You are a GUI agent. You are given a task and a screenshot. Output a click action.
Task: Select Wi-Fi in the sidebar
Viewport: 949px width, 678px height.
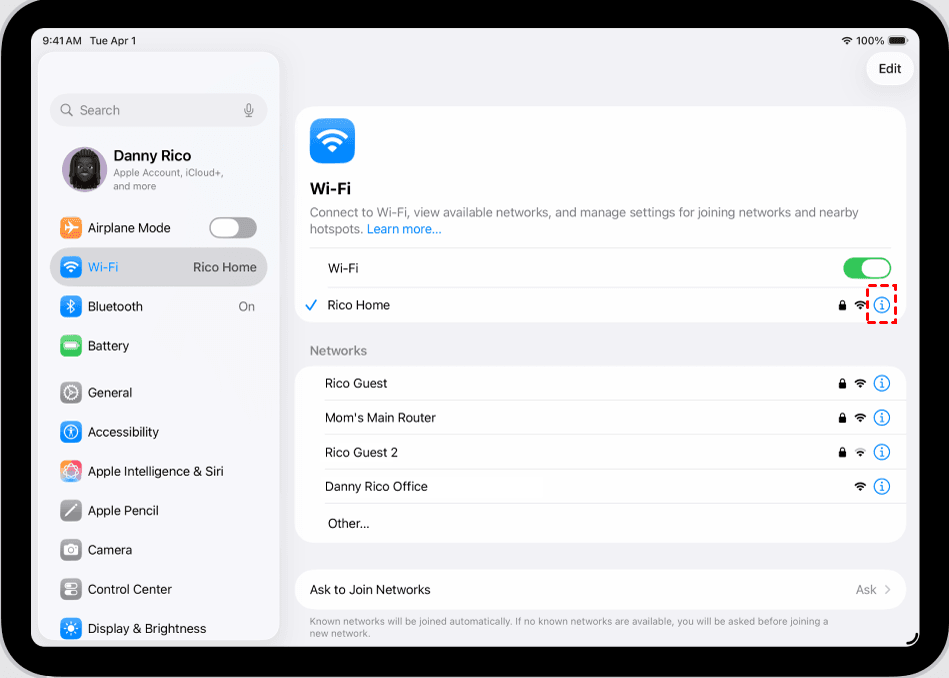pyautogui.click(x=159, y=267)
